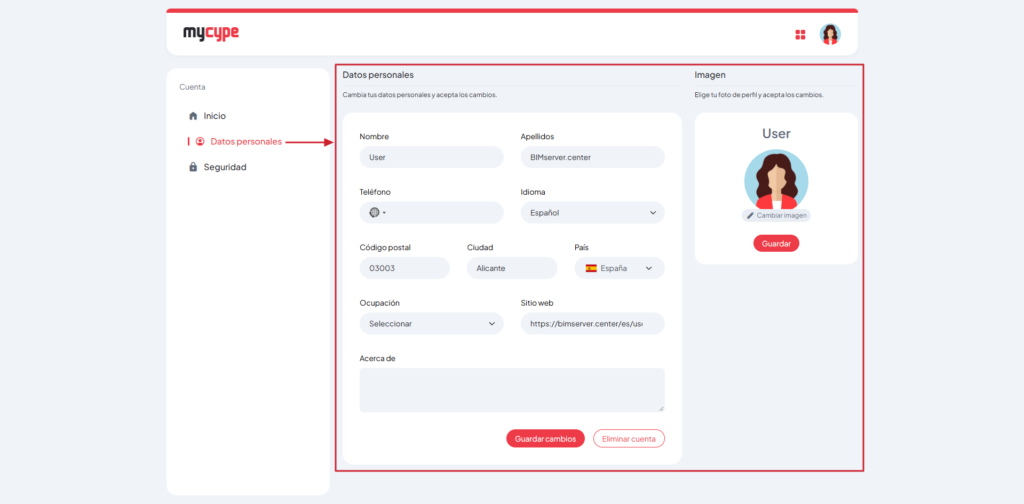Viewport: 1024px width, 504px height.
Task: Open the País dropdown chevron
Action: click(648, 268)
